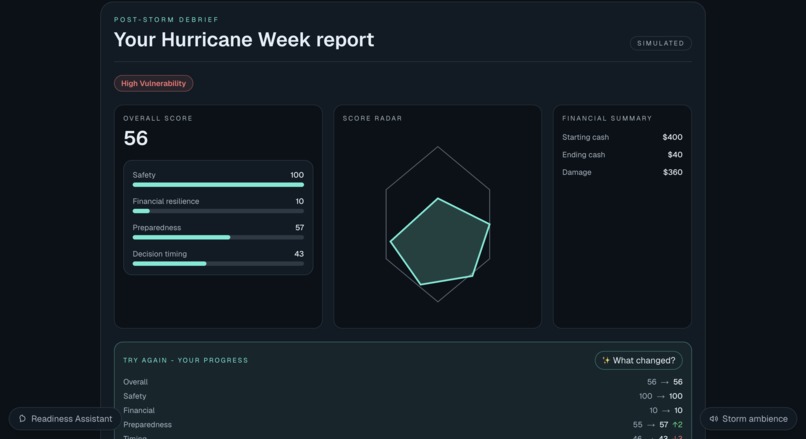The height and width of the screenshot is (439, 806).
Task: Click the Damage $360 value
Action: pyautogui.click(x=672, y=172)
